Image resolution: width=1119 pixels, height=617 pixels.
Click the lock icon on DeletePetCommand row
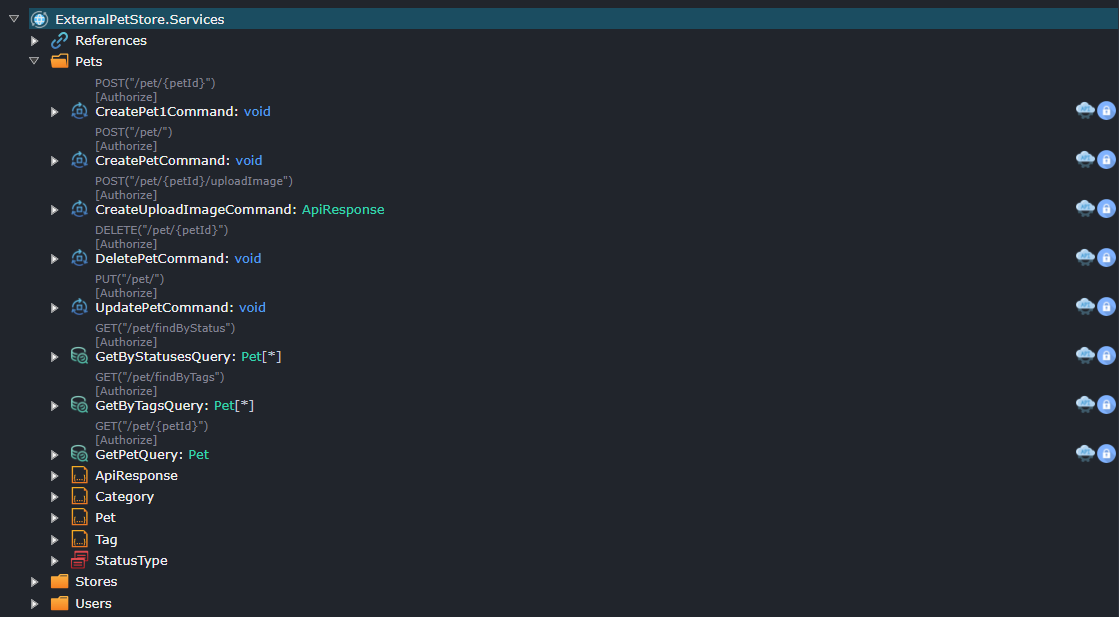pos(1106,257)
